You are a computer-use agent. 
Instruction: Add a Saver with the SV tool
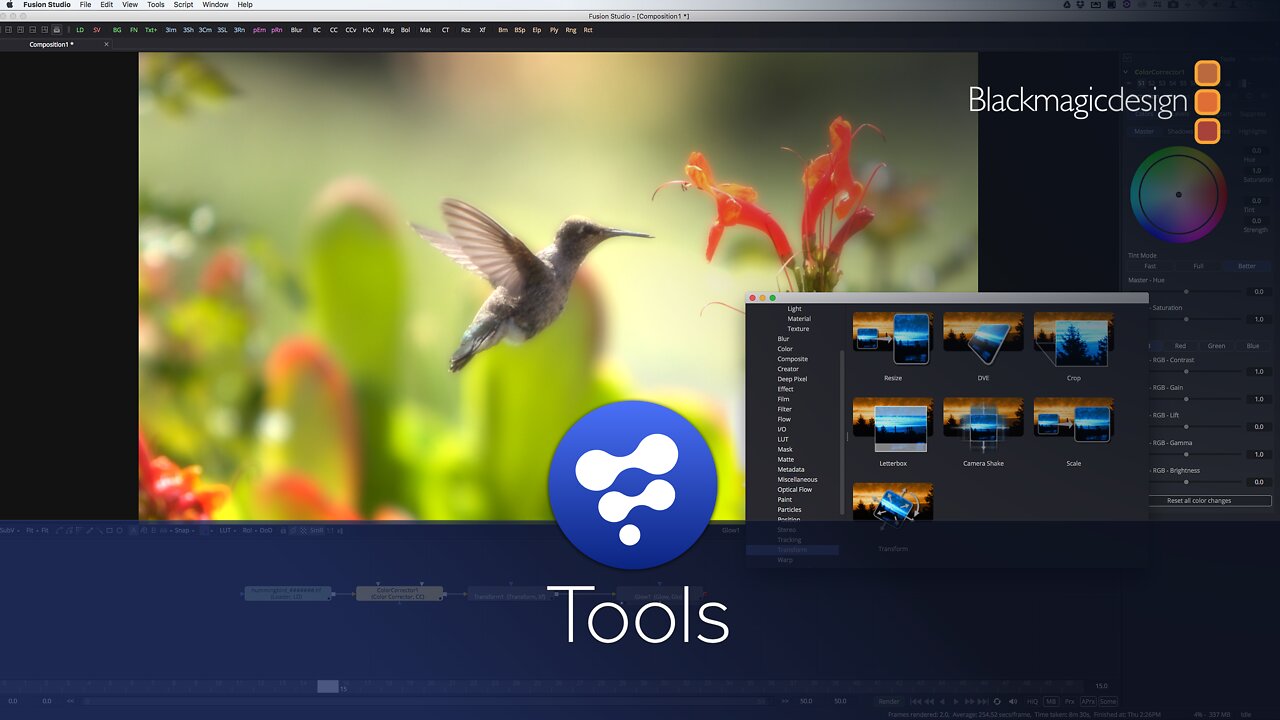[x=97, y=30]
